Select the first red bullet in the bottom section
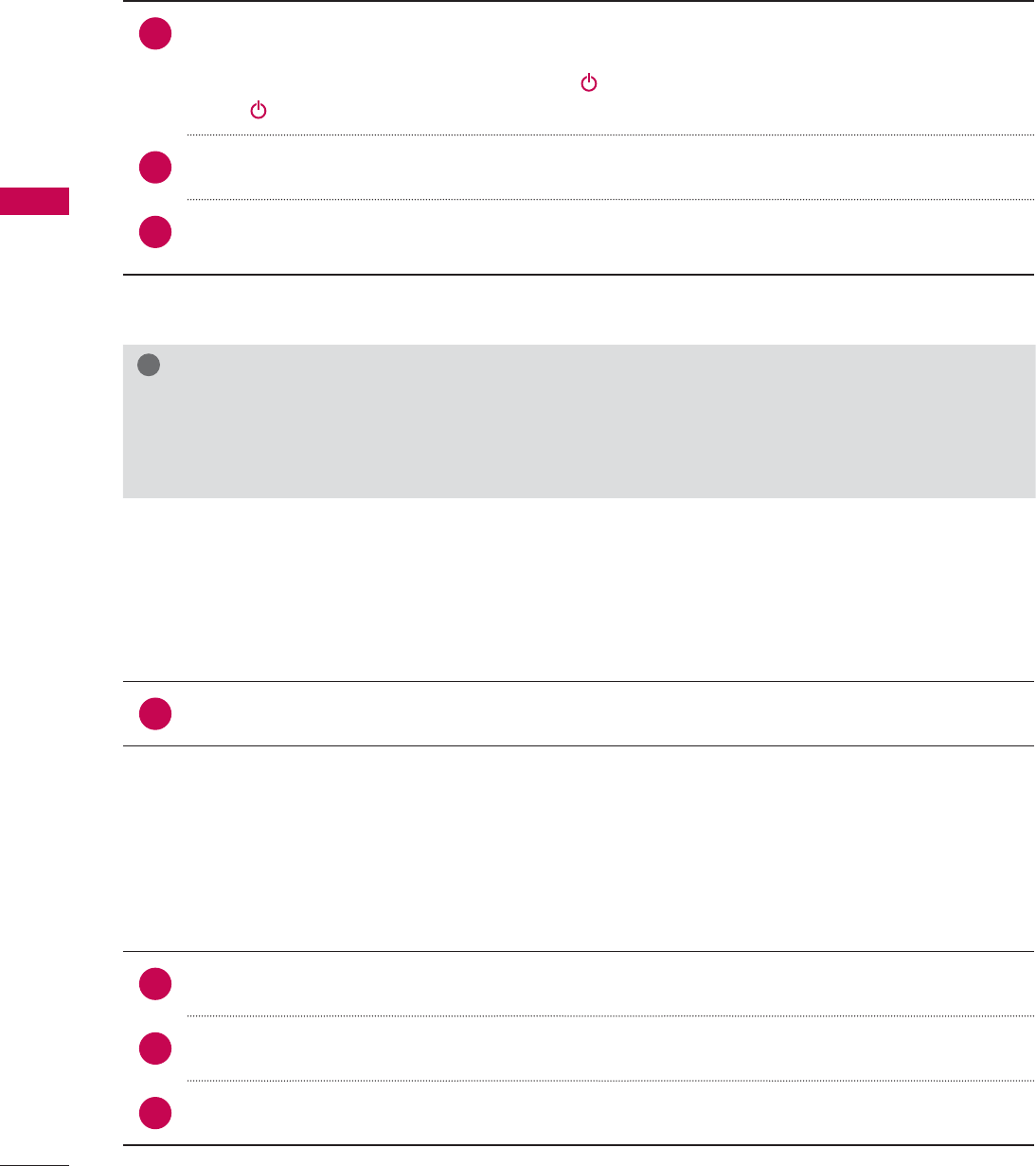Screen dimensions: 1036x1166 [x=155, y=984]
